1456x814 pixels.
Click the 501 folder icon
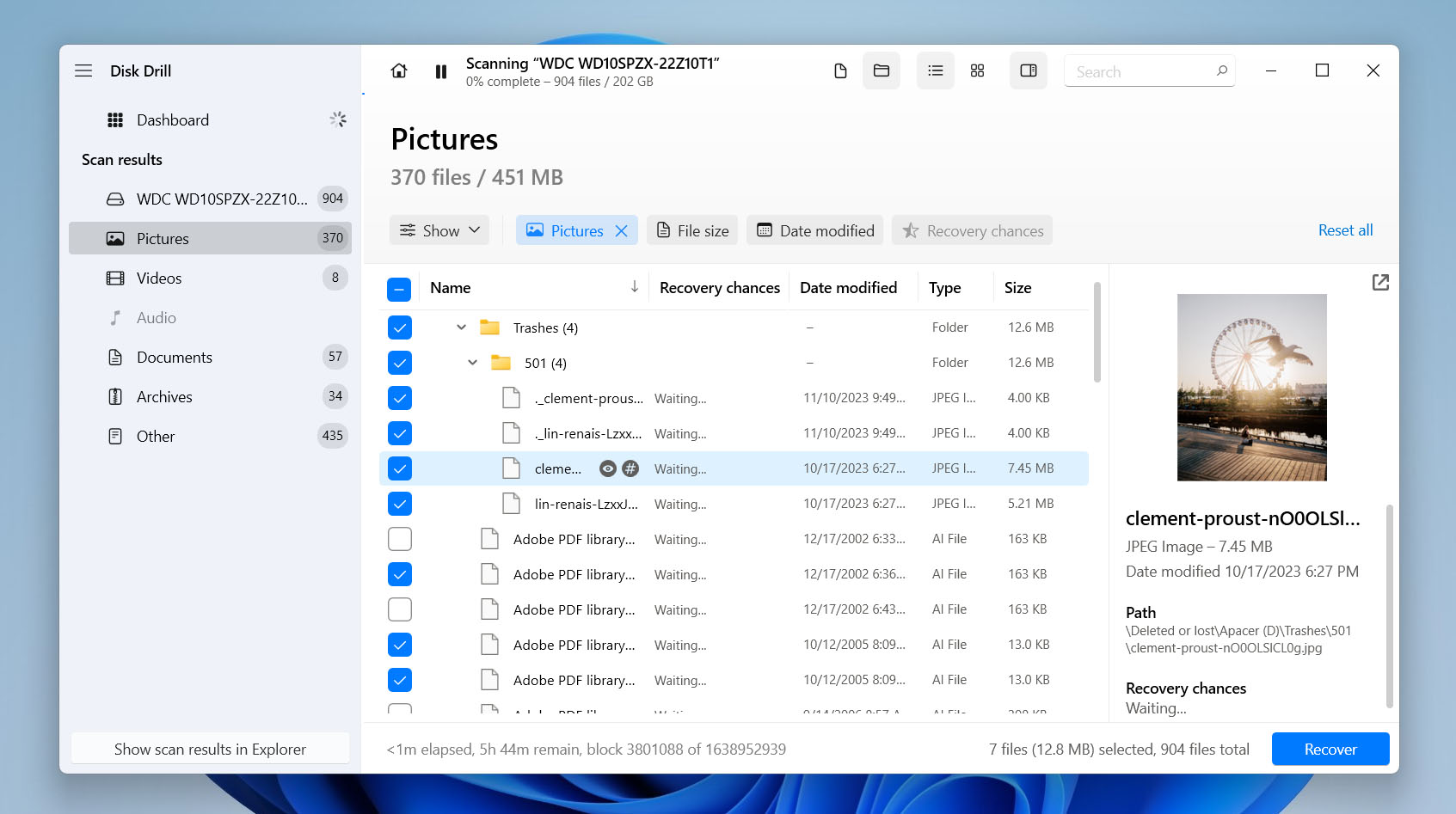coord(501,363)
